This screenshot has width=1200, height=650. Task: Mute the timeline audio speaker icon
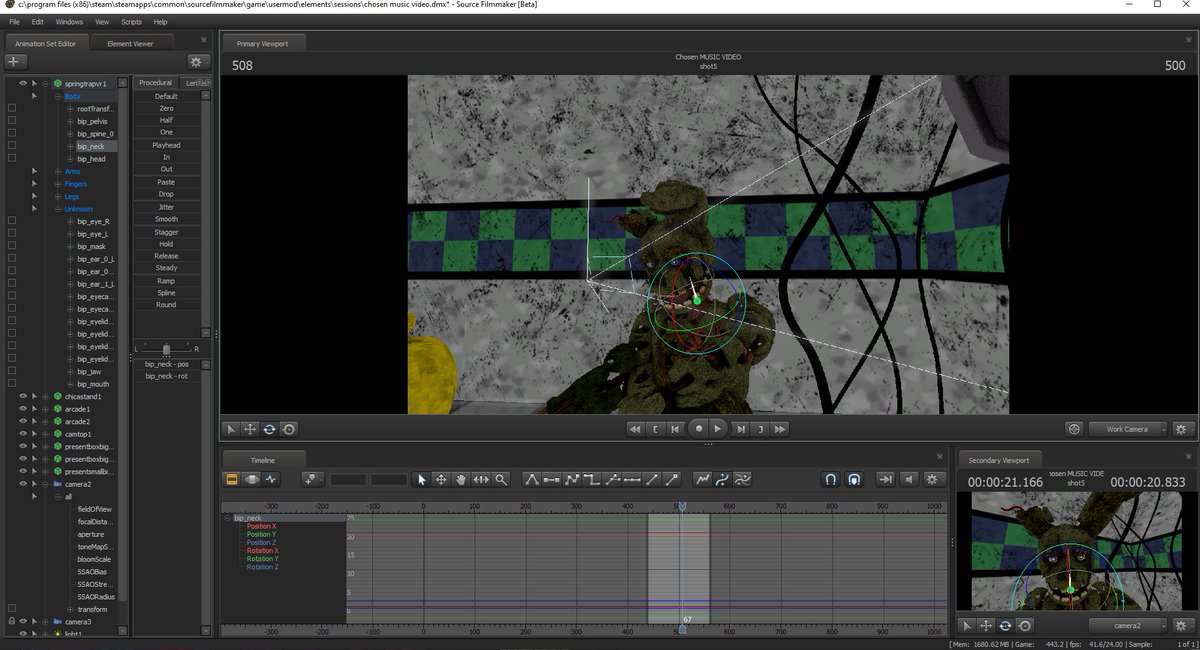(909, 479)
